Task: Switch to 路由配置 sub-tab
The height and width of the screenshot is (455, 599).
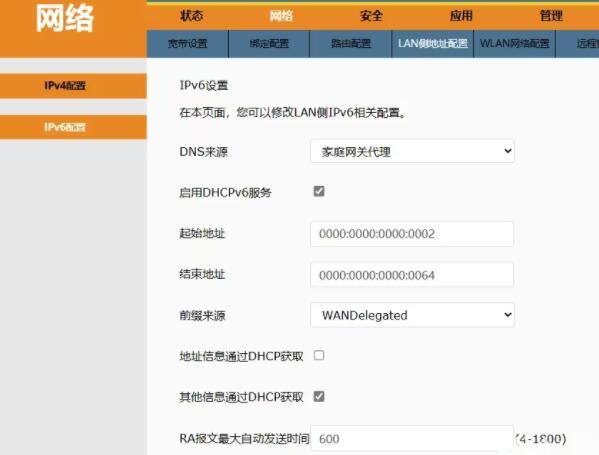Action: [351, 44]
